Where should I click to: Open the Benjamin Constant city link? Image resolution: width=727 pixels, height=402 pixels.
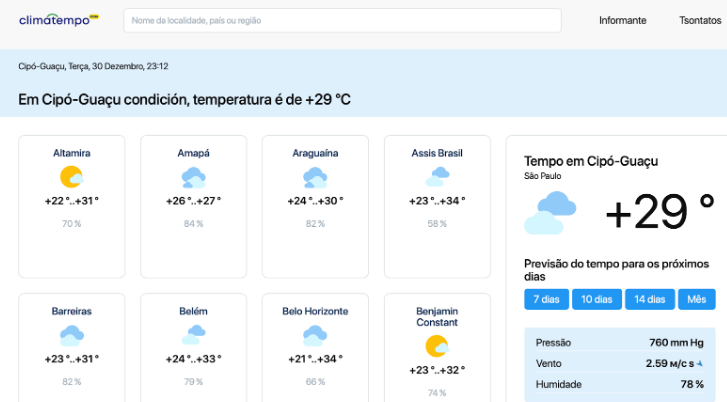(437, 317)
